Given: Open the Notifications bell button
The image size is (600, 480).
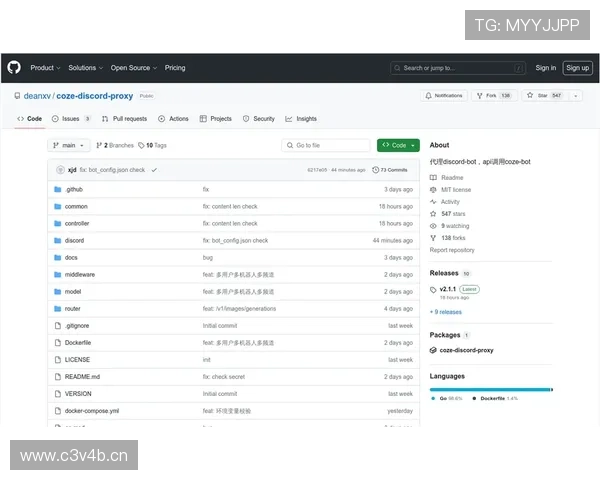Looking at the screenshot, I should click(x=444, y=96).
